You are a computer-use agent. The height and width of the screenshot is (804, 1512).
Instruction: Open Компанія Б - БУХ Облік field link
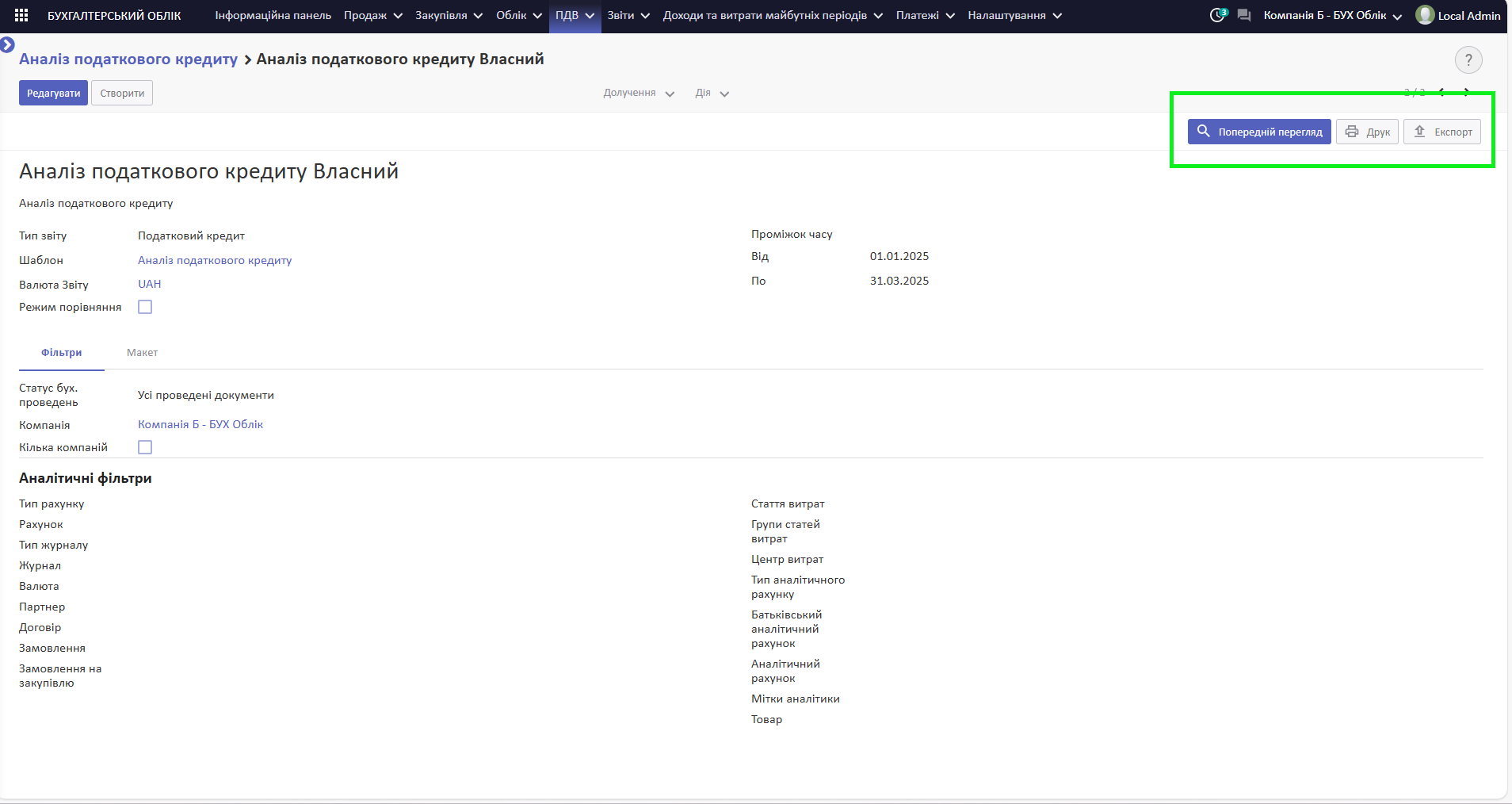(x=200, y=424)
